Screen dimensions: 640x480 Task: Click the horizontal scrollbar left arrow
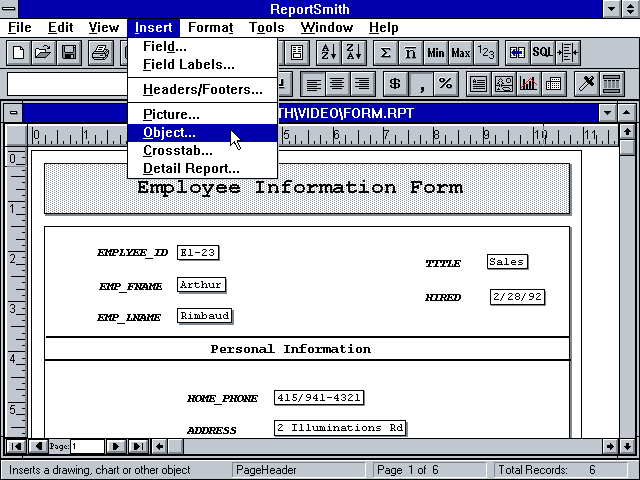[160, 447]
